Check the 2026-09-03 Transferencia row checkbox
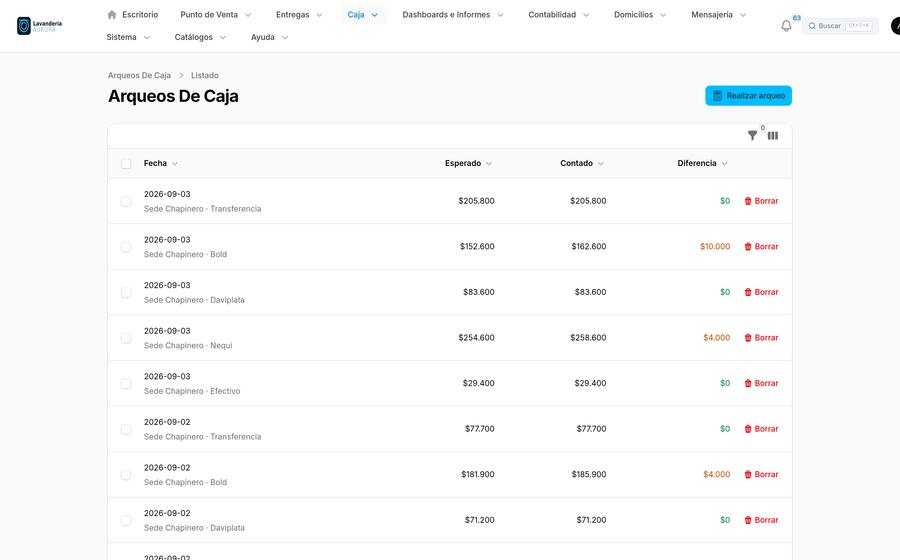The height and width of the screenshot is (560, 900). click(x=126, y=201)
